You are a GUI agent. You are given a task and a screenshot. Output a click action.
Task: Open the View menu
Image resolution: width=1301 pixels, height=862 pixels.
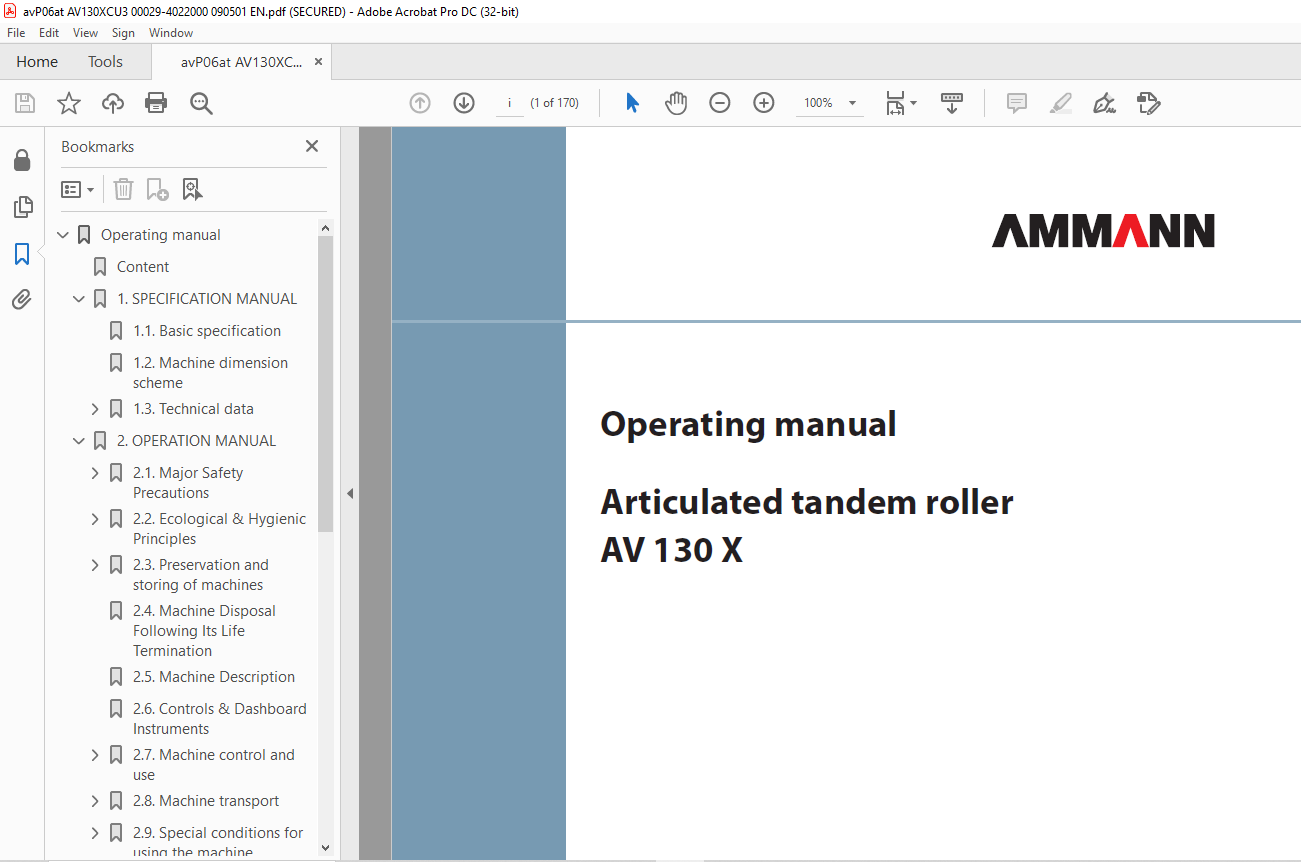[x=86, y=33]
